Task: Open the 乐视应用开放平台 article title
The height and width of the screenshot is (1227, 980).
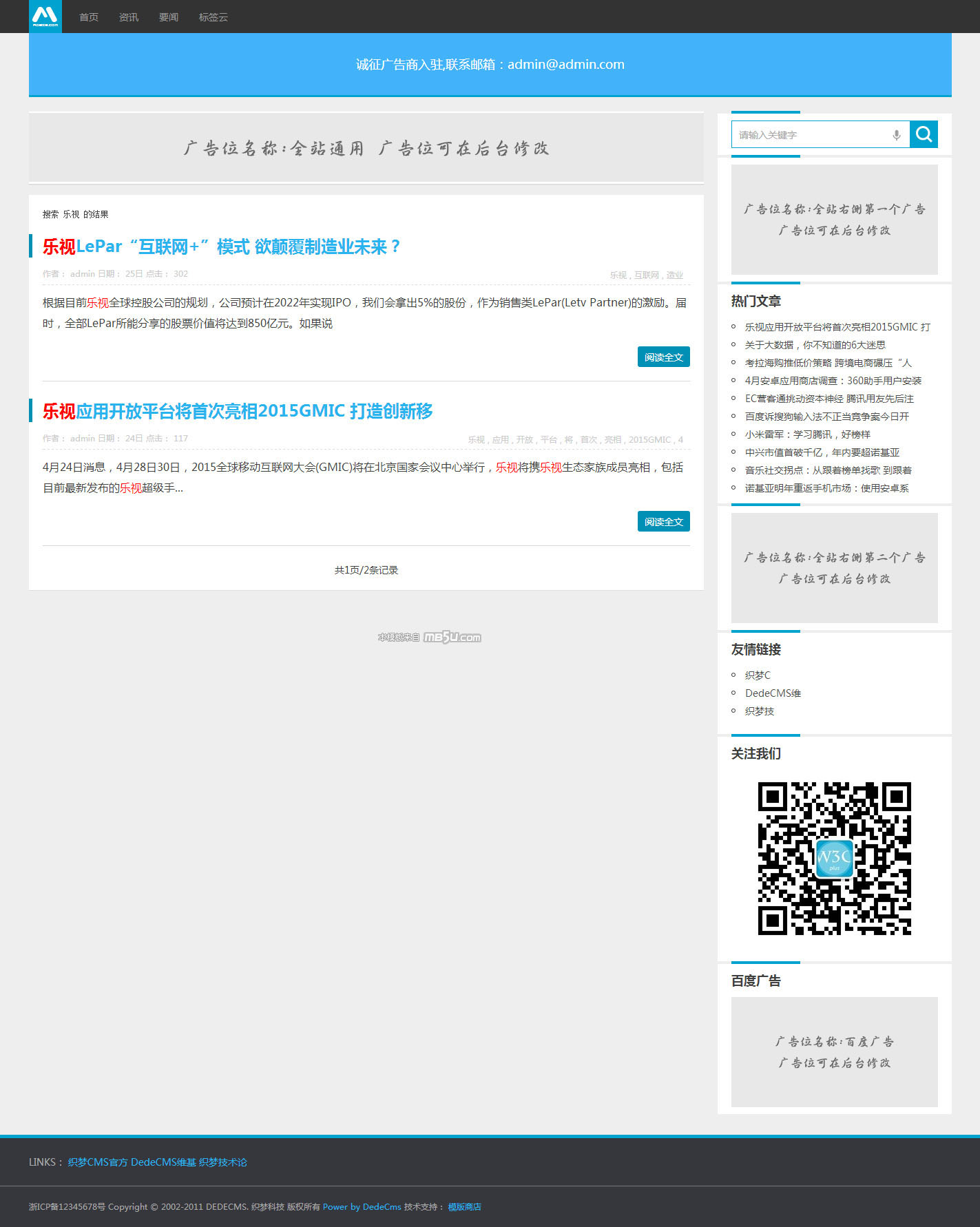Action: point(238,411)
